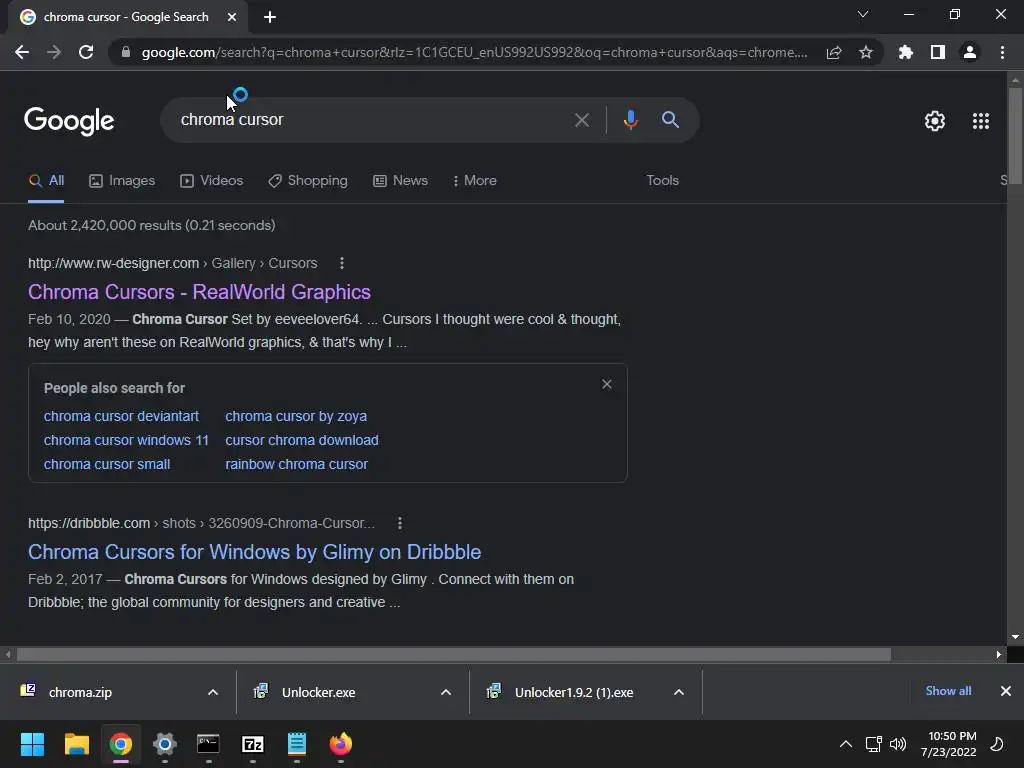Open File Explorer from the taskbar

point(76,744)
